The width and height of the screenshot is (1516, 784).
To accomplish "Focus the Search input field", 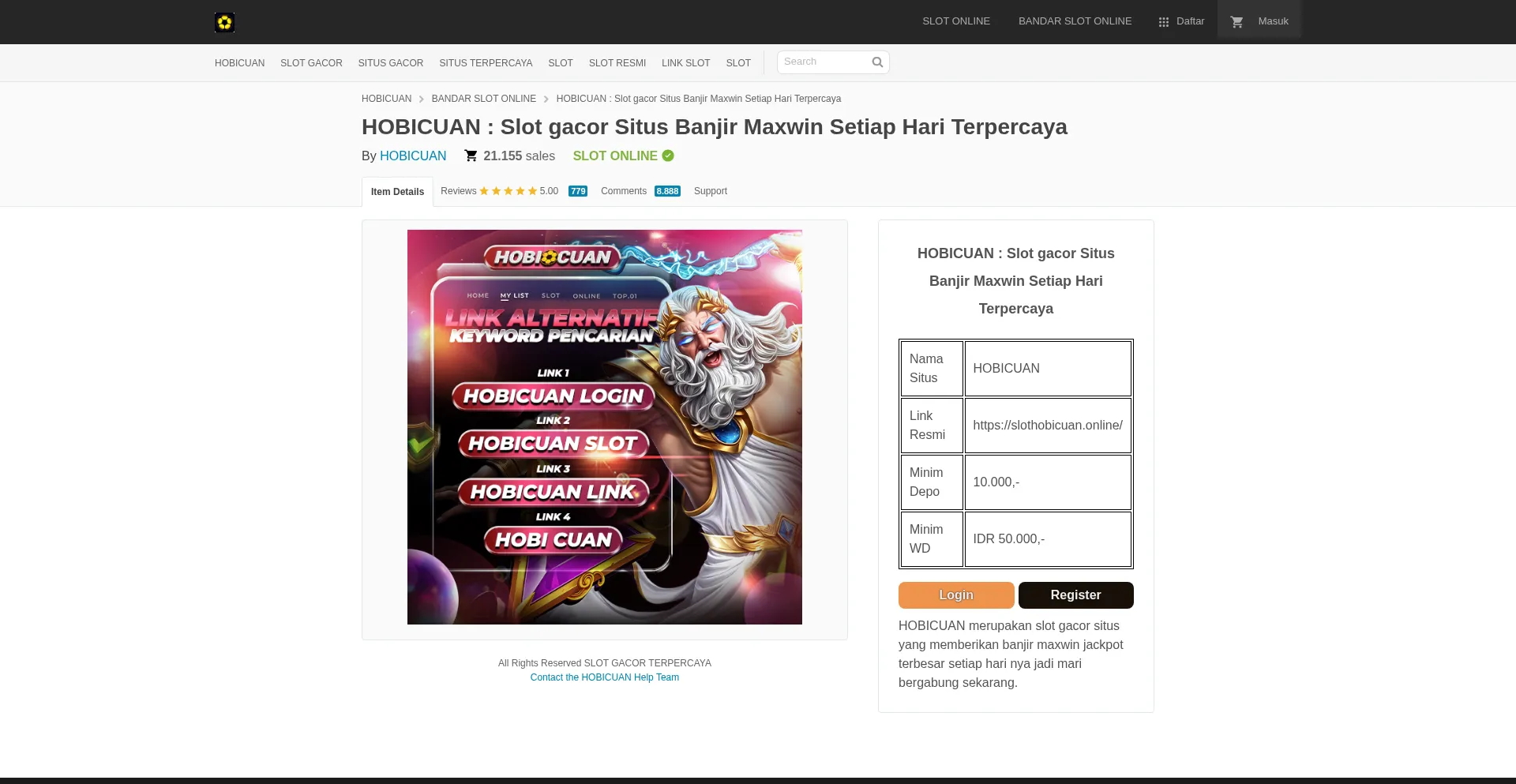I will tap(825, 62).
